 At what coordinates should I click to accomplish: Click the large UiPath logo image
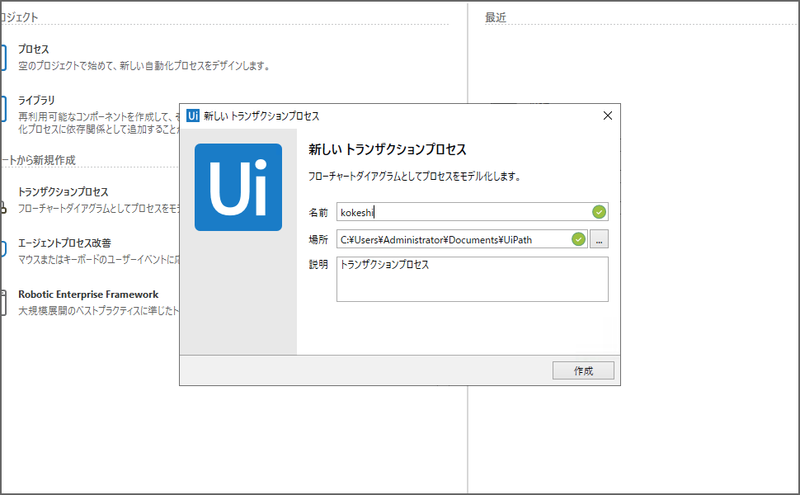[x=238, y=187]
